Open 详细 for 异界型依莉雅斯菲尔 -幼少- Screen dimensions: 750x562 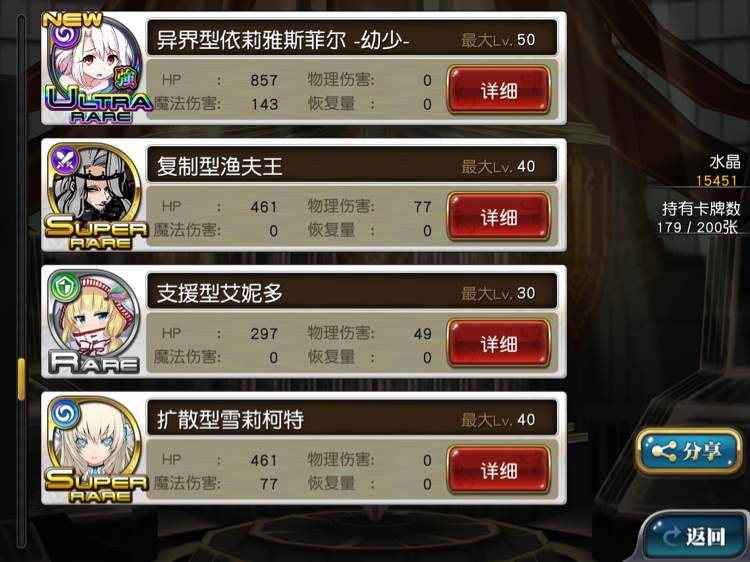click(498, 90)
